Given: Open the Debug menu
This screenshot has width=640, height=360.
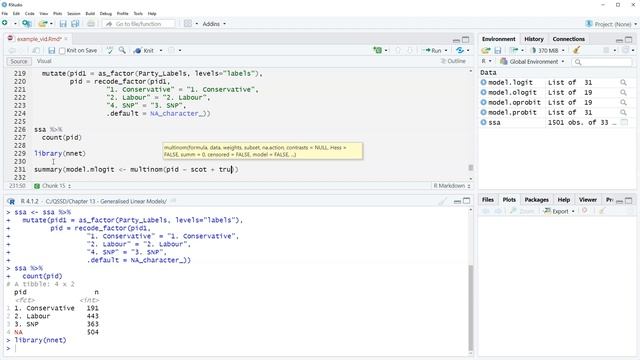Looking at the screenshot, I should pyautogui.click(x=106, y=13).
